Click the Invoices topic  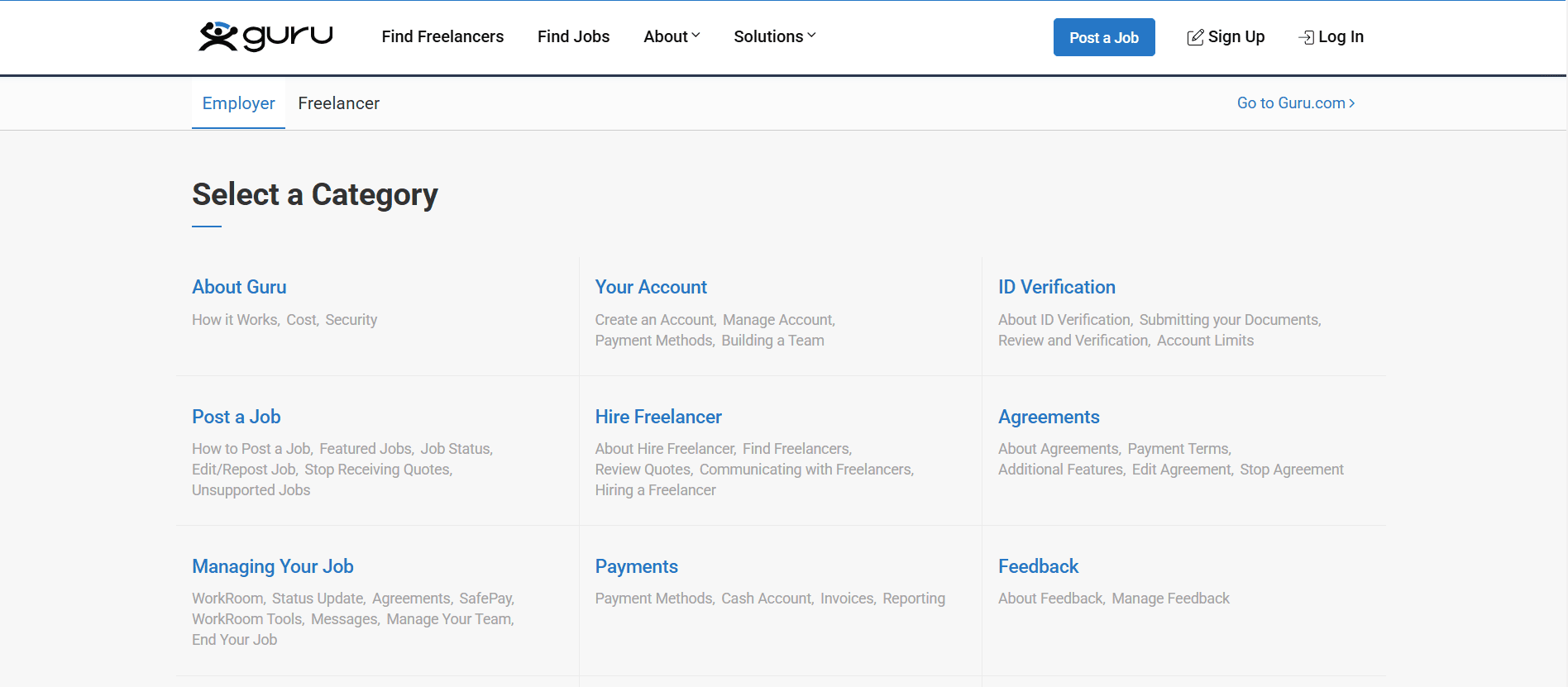point(847,599)
